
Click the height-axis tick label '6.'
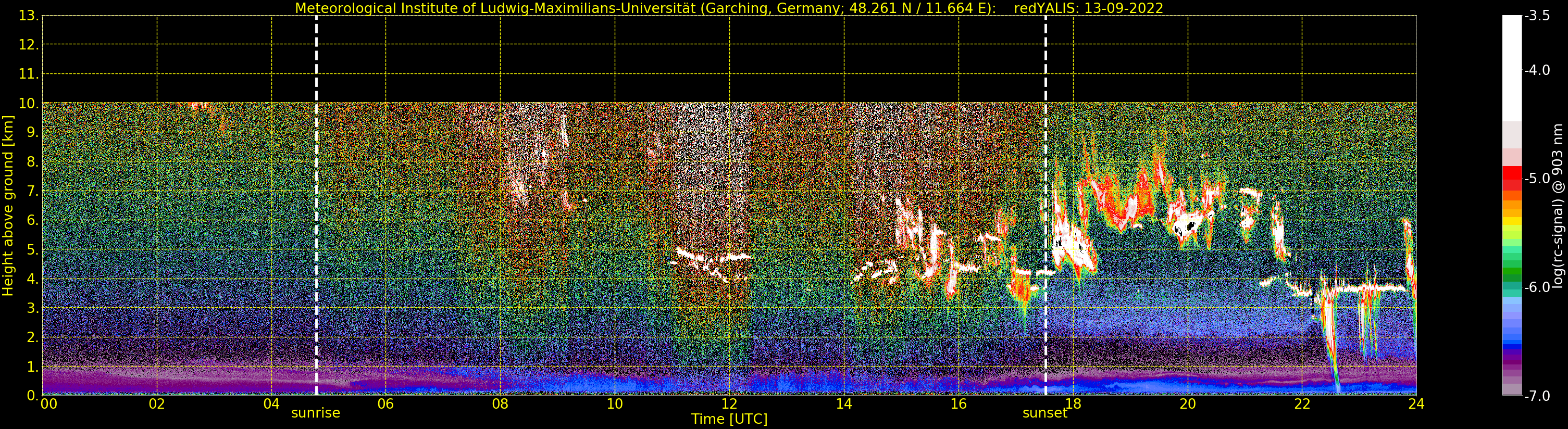[32, 221]
